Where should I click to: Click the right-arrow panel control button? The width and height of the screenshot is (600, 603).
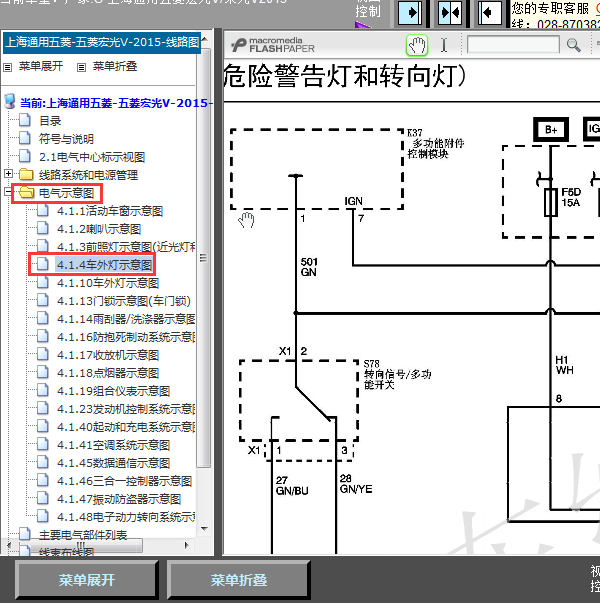(x=410, y=13)
